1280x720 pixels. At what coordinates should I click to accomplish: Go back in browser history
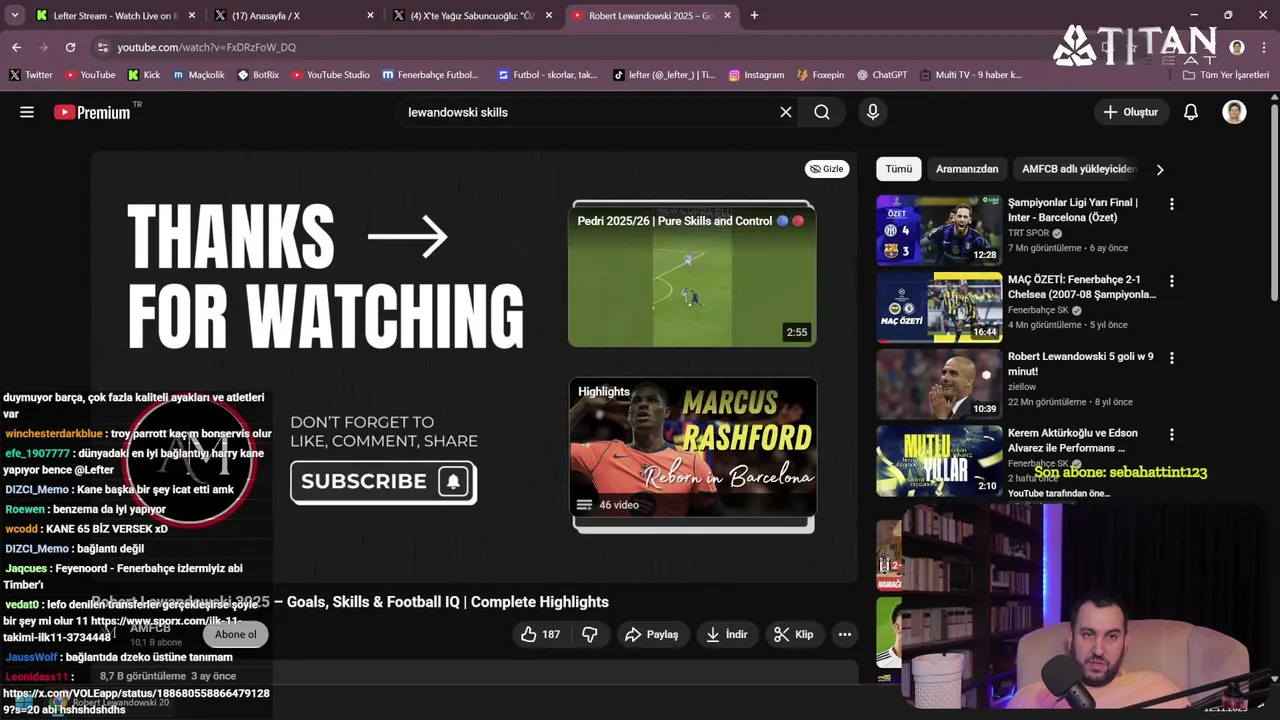[x=17, y=47]
